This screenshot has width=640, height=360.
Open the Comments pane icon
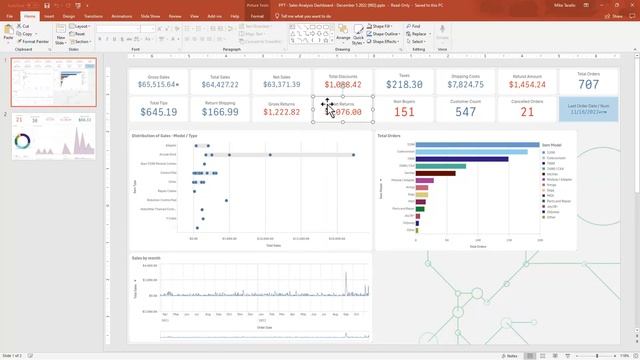pyautogui.click(x=632, y=16)
